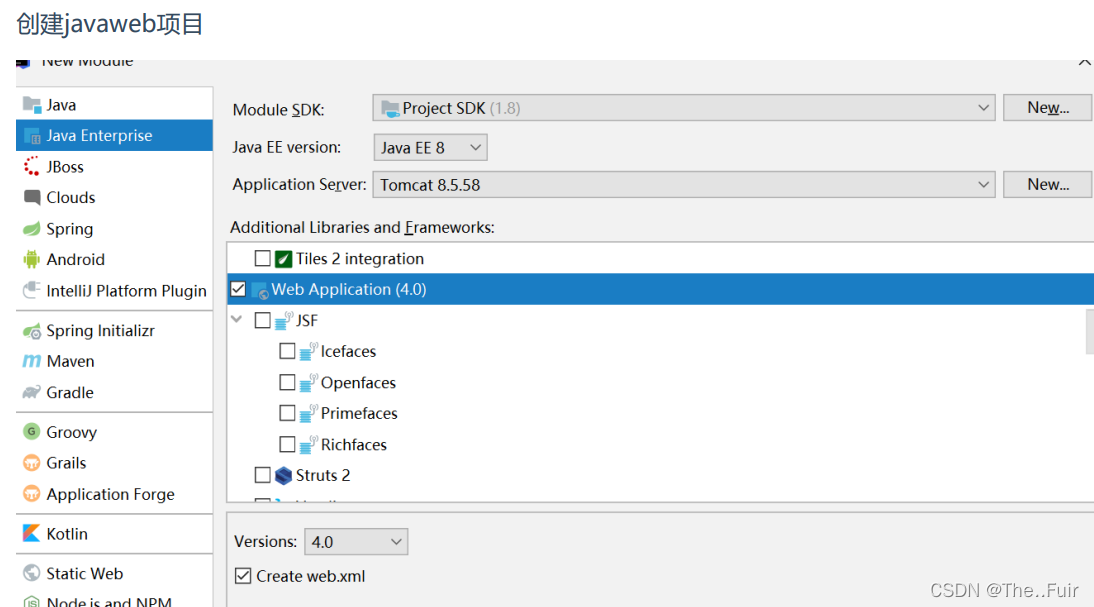Open the Versions 4.0 dropdown
The height and width of the screenshot is (607, 1094).
tap(356, 541)
